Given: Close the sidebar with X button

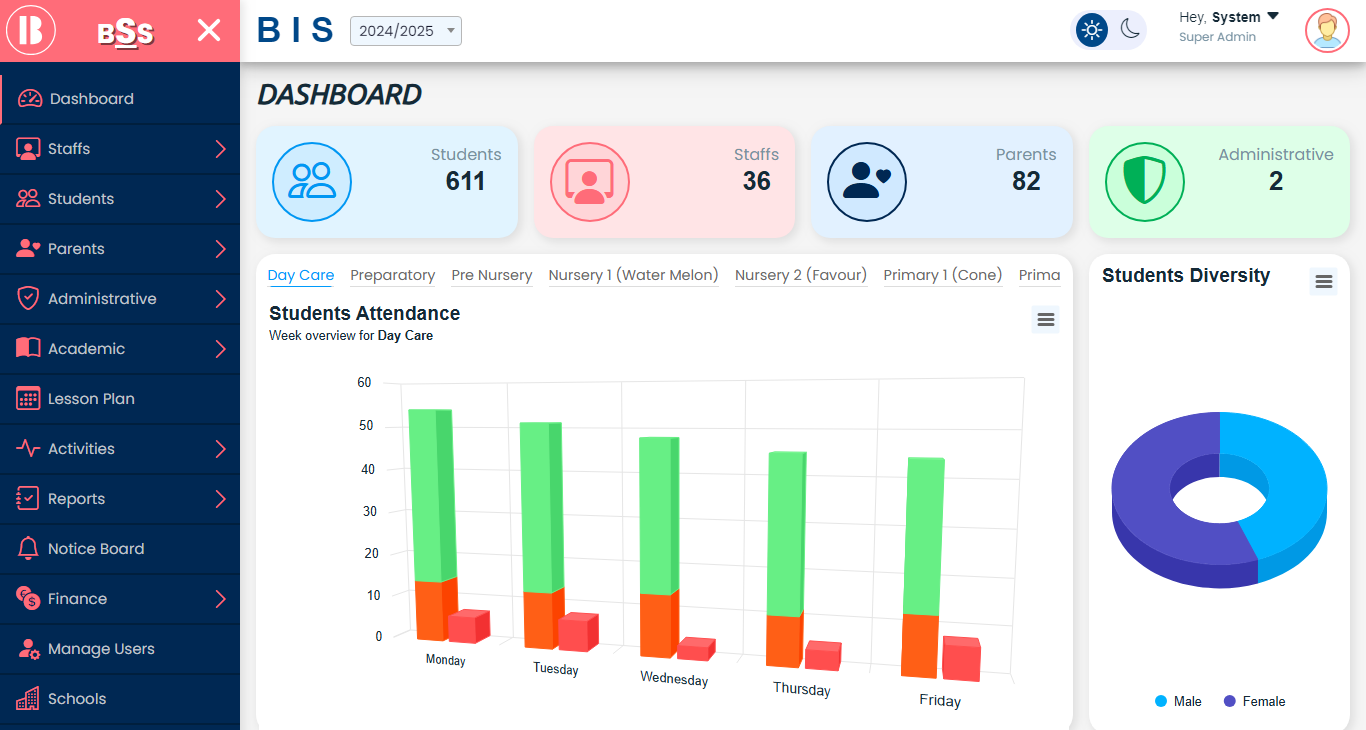Looking at the screenshot, I should click(x=208, y=30).
